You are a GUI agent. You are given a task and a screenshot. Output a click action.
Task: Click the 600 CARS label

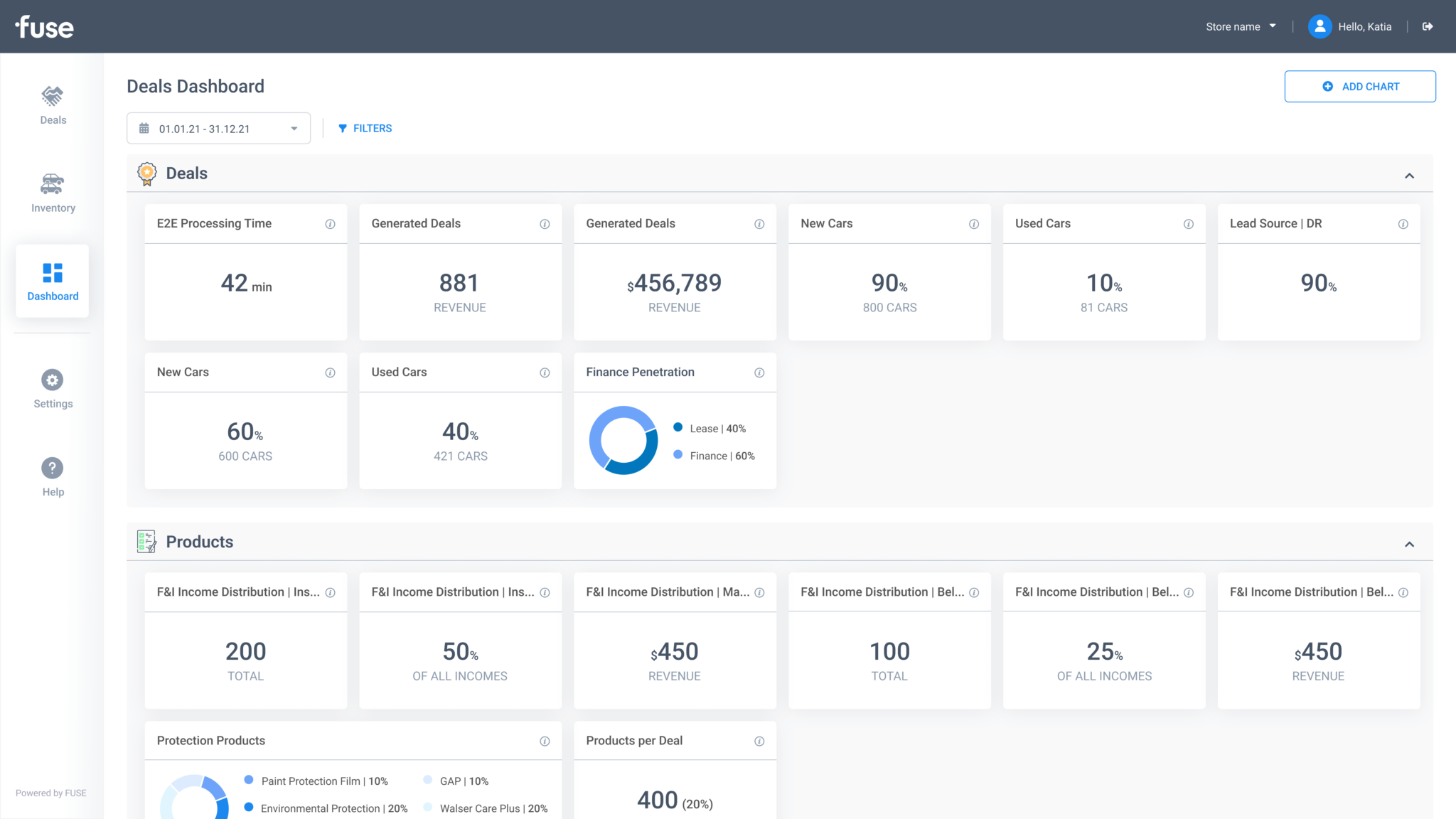245,456
